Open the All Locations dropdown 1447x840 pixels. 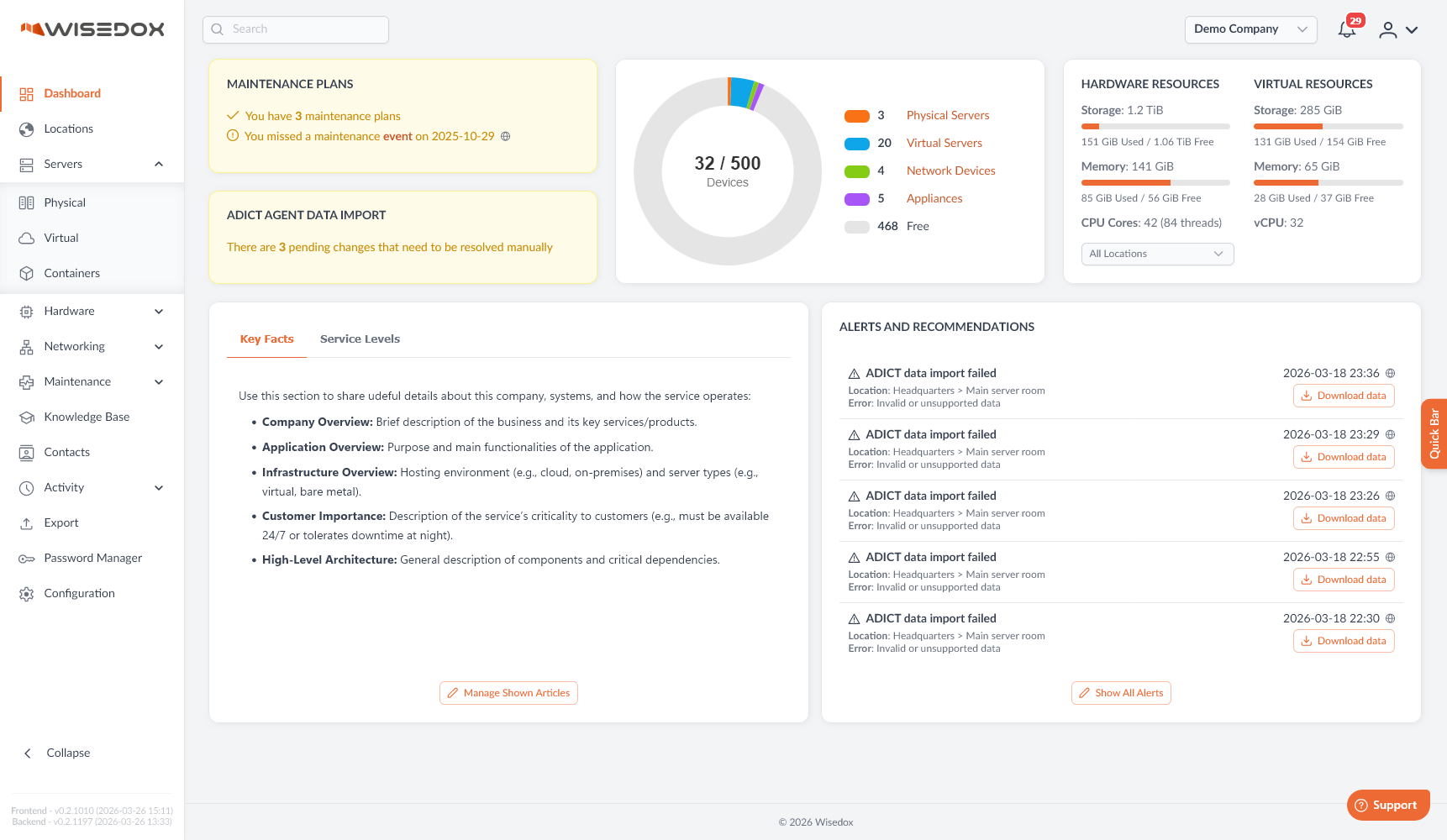[x=1156, y=255]
